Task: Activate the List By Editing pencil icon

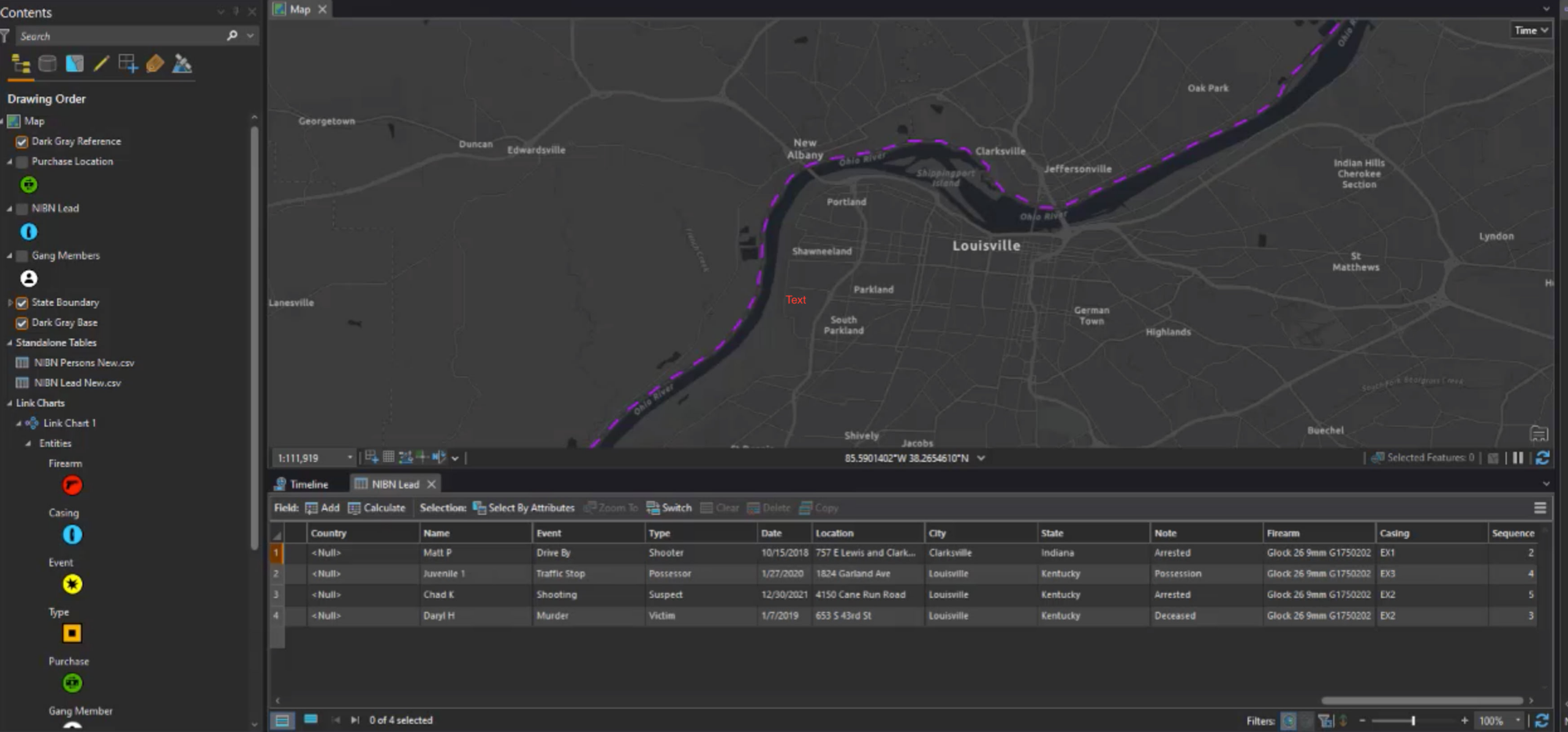Action: click(x=102, y=63)
